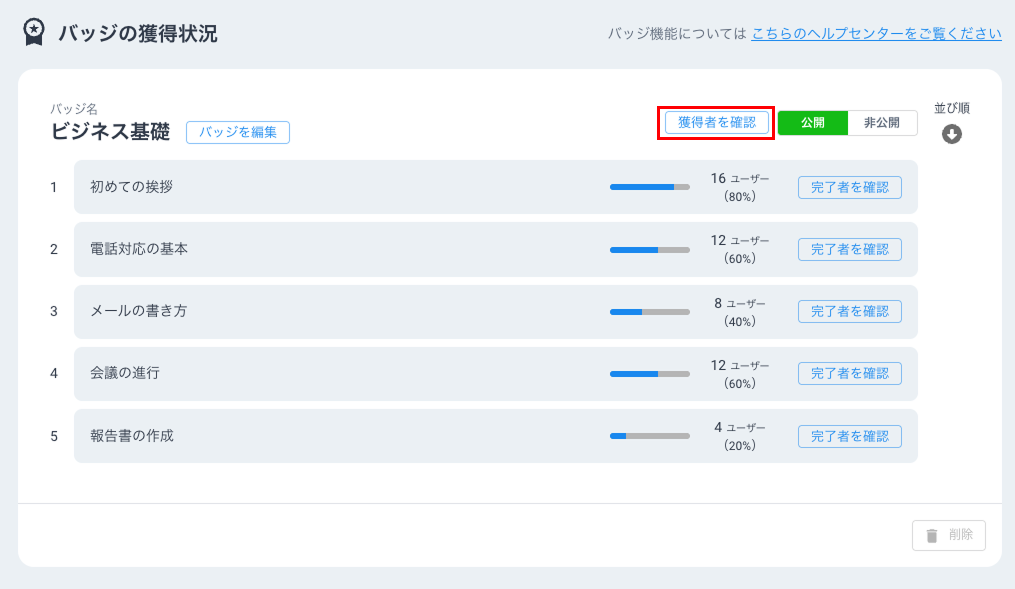View completers for 会議の進行
Viewport: 1015px width, 589px height.
pyautogui.click(x=849, y=373)
